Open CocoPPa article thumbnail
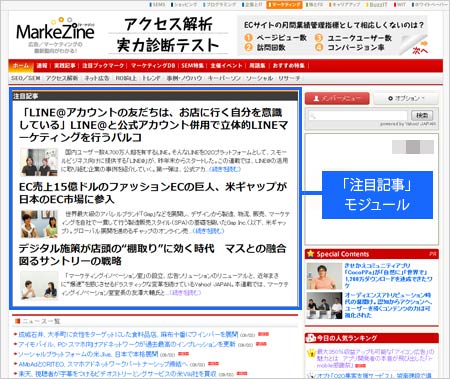 coord(324,276)
